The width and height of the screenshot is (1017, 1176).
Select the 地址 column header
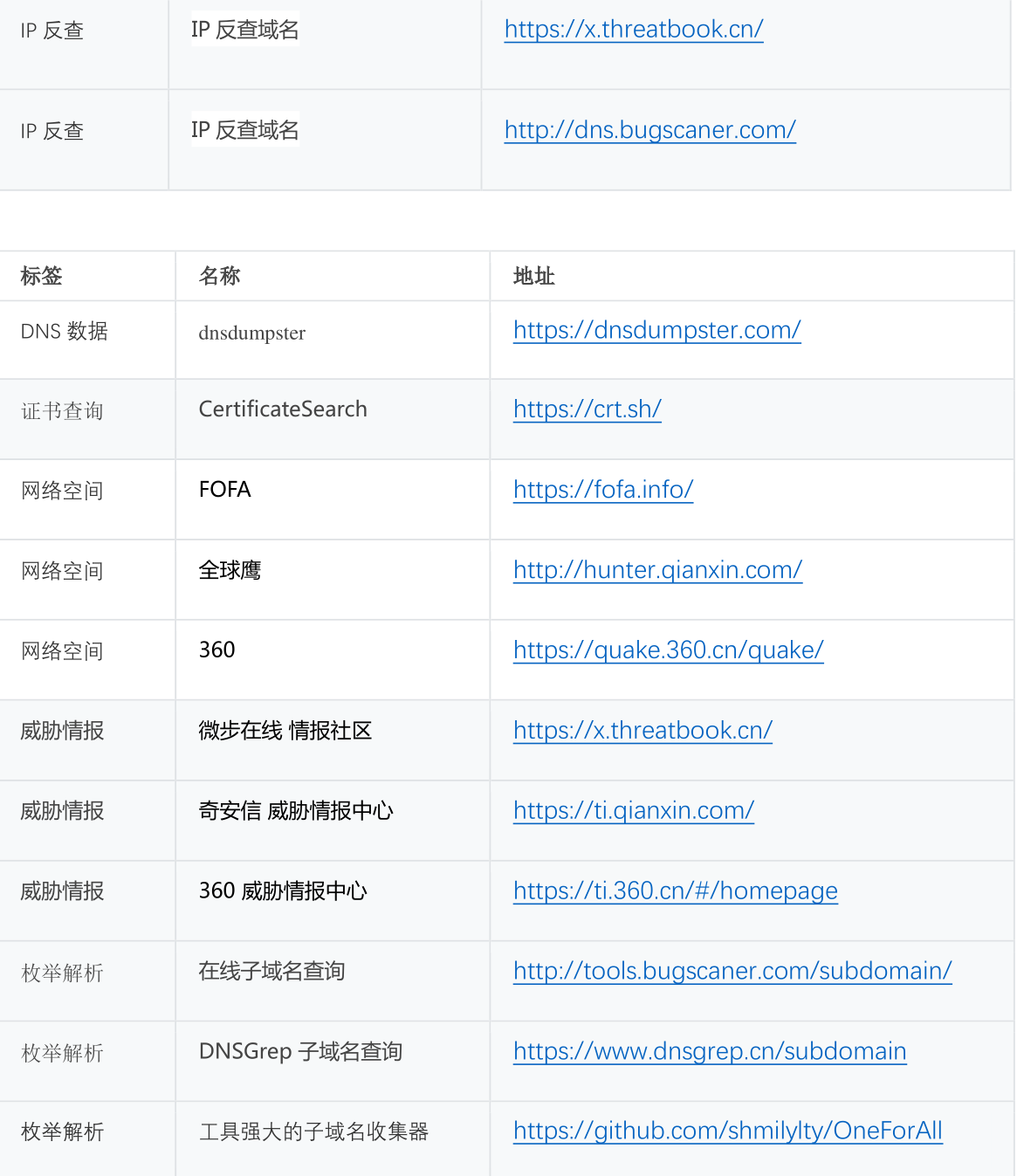pos(534,276)
